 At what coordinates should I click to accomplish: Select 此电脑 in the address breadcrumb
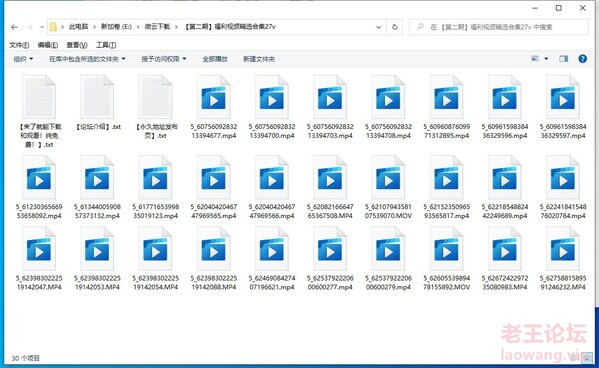coord(78,27)
